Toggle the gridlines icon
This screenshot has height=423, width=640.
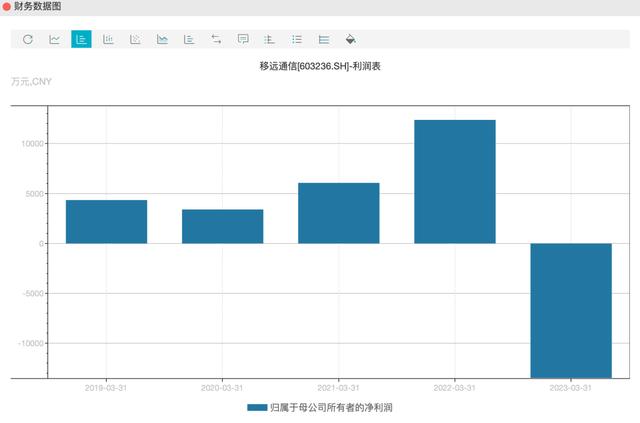pyautogui.click(x=324, y=39)
